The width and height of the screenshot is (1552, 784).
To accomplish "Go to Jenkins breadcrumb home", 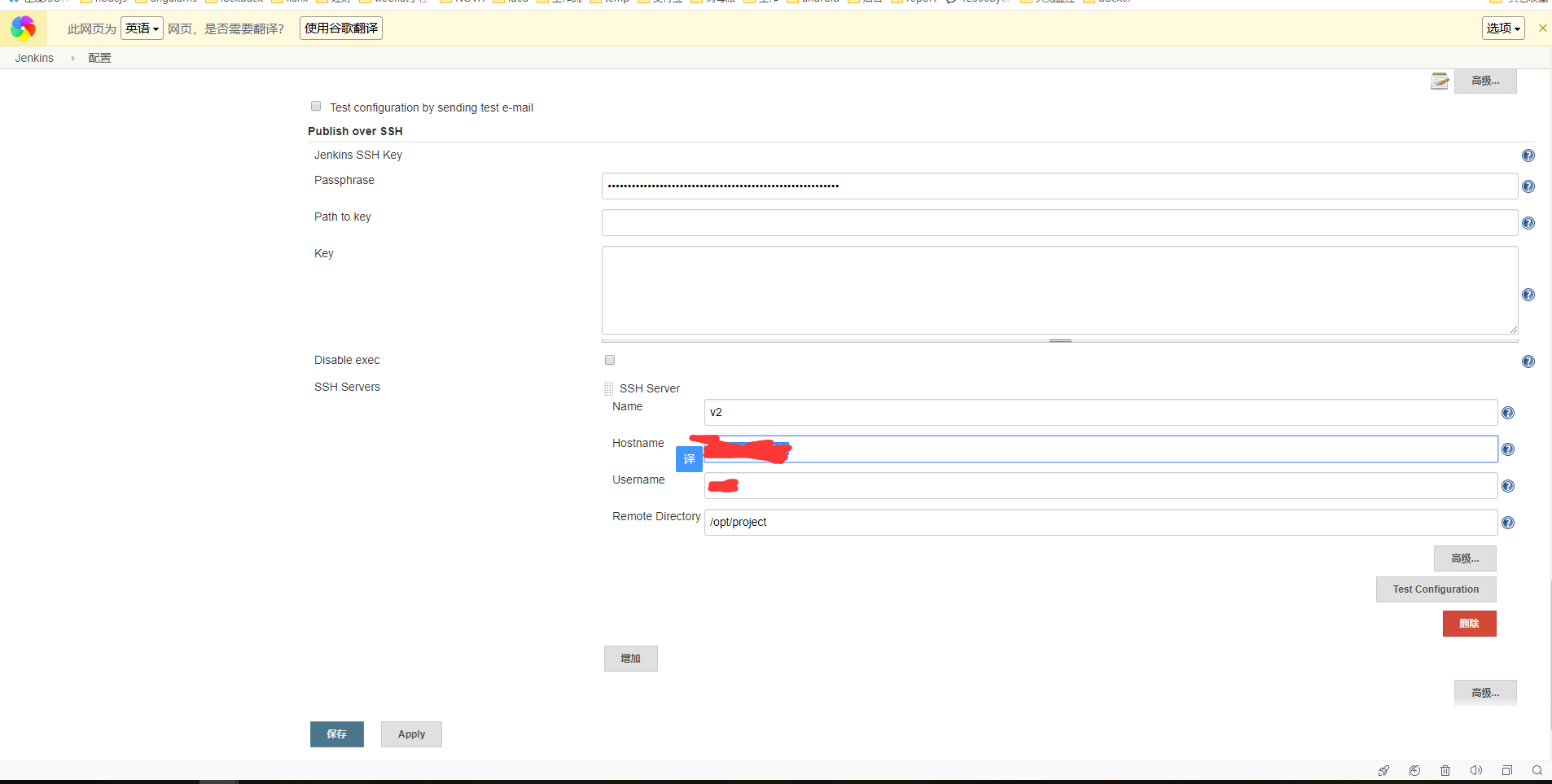I will [34, 58].
